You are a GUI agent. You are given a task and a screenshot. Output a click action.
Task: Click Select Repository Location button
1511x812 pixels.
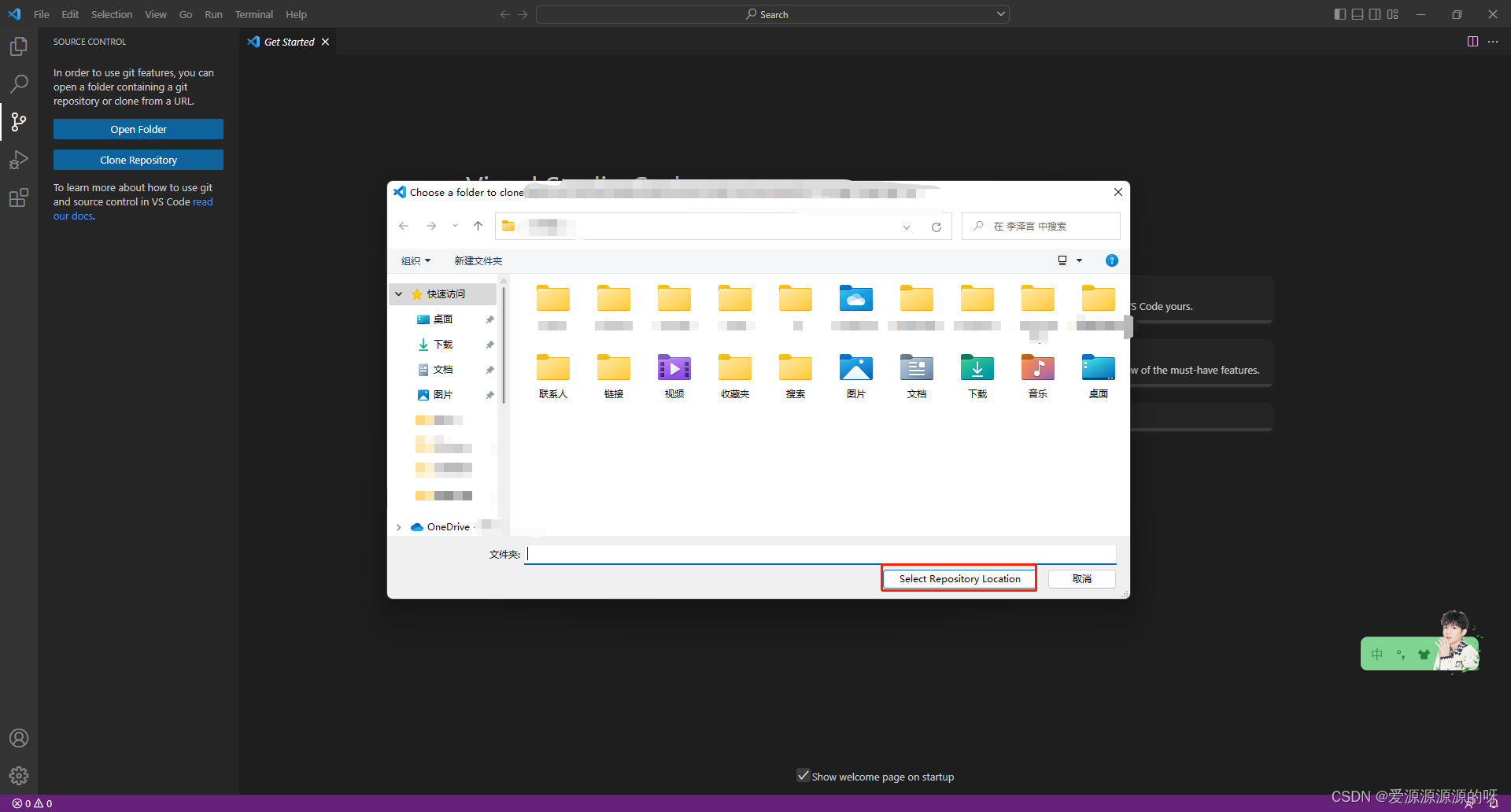point(959,578)
